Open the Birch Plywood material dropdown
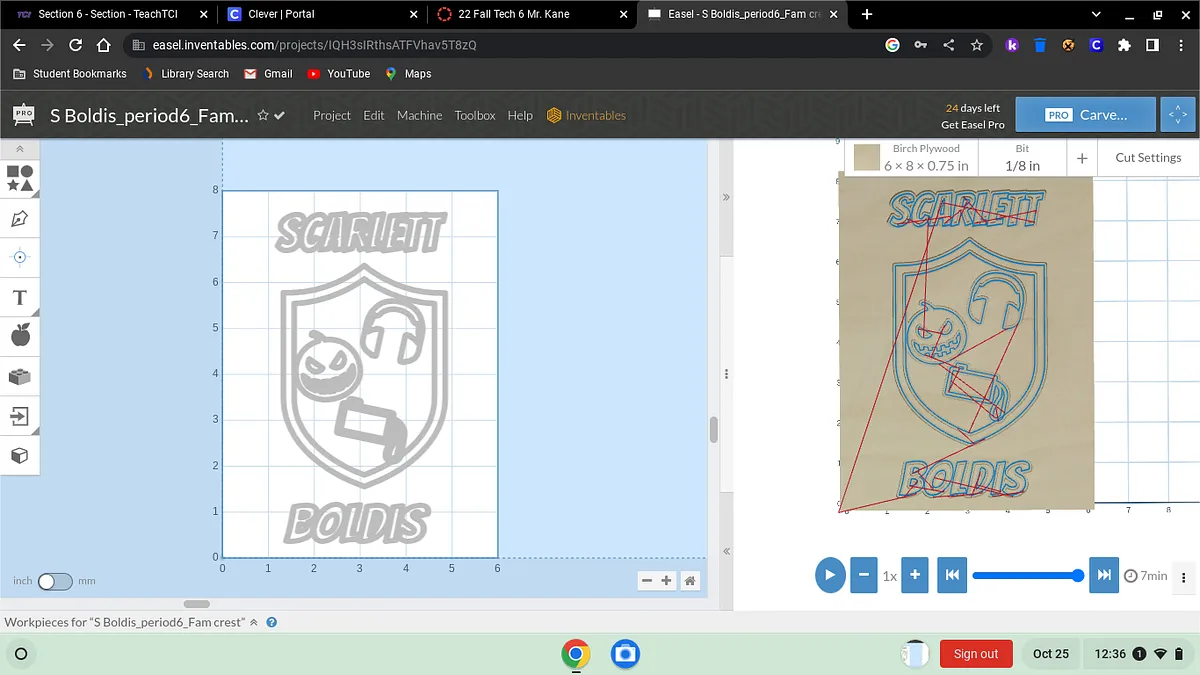 911,157
